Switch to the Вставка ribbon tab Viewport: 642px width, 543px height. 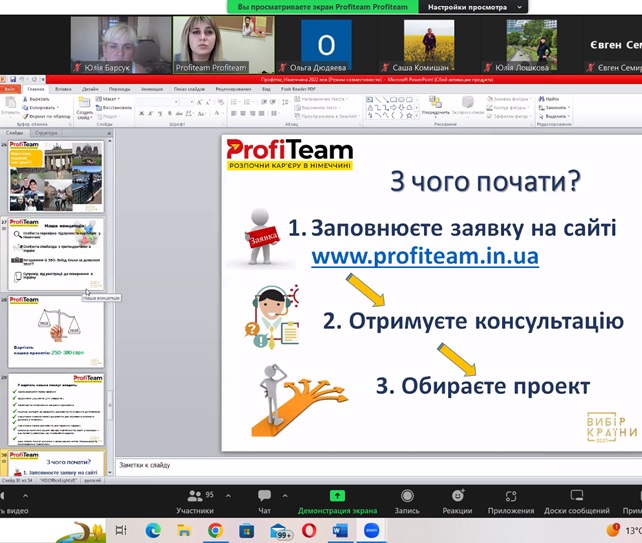[63, 89]
